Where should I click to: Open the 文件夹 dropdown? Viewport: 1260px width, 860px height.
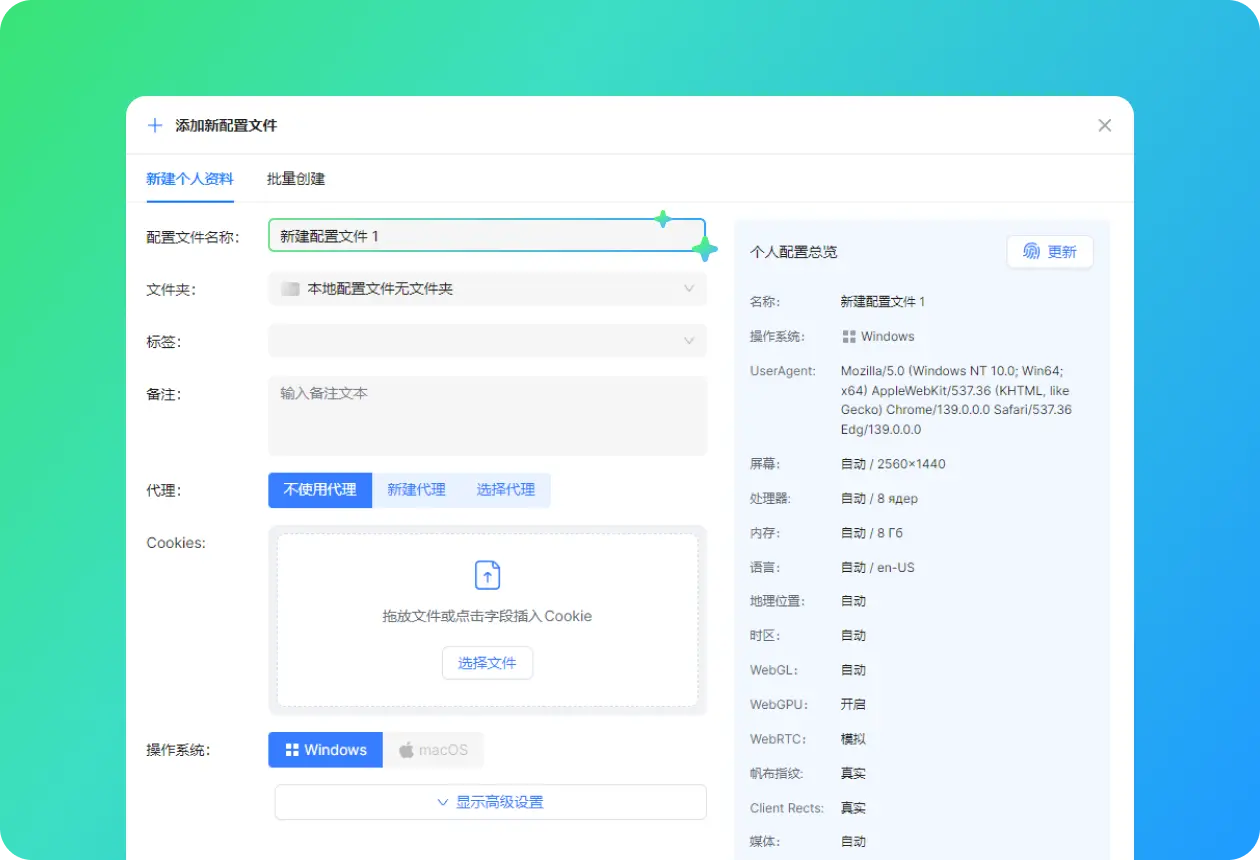(487, 289)
